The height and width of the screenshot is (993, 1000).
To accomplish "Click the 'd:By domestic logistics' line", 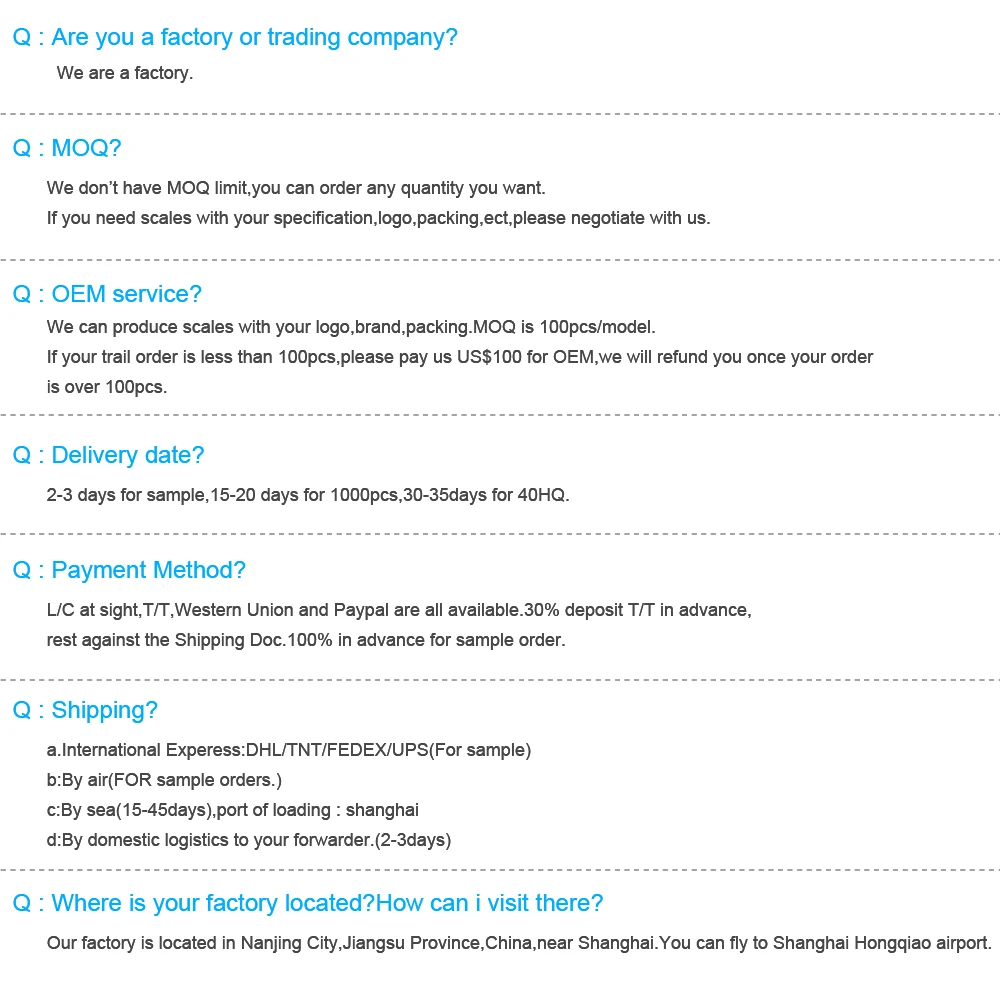I will coord(249,840).
